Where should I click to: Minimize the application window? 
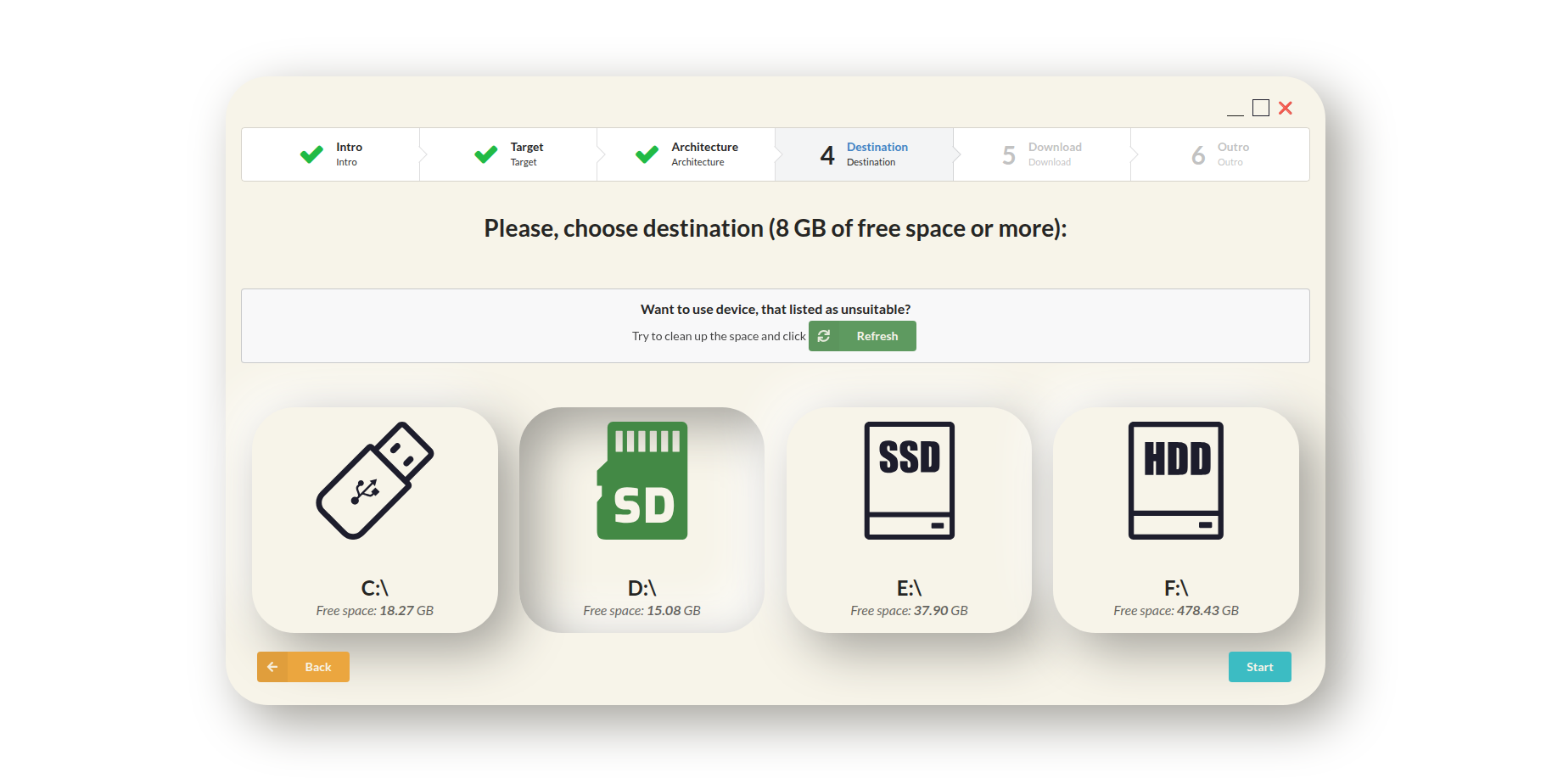click(x=1235, y=109)
